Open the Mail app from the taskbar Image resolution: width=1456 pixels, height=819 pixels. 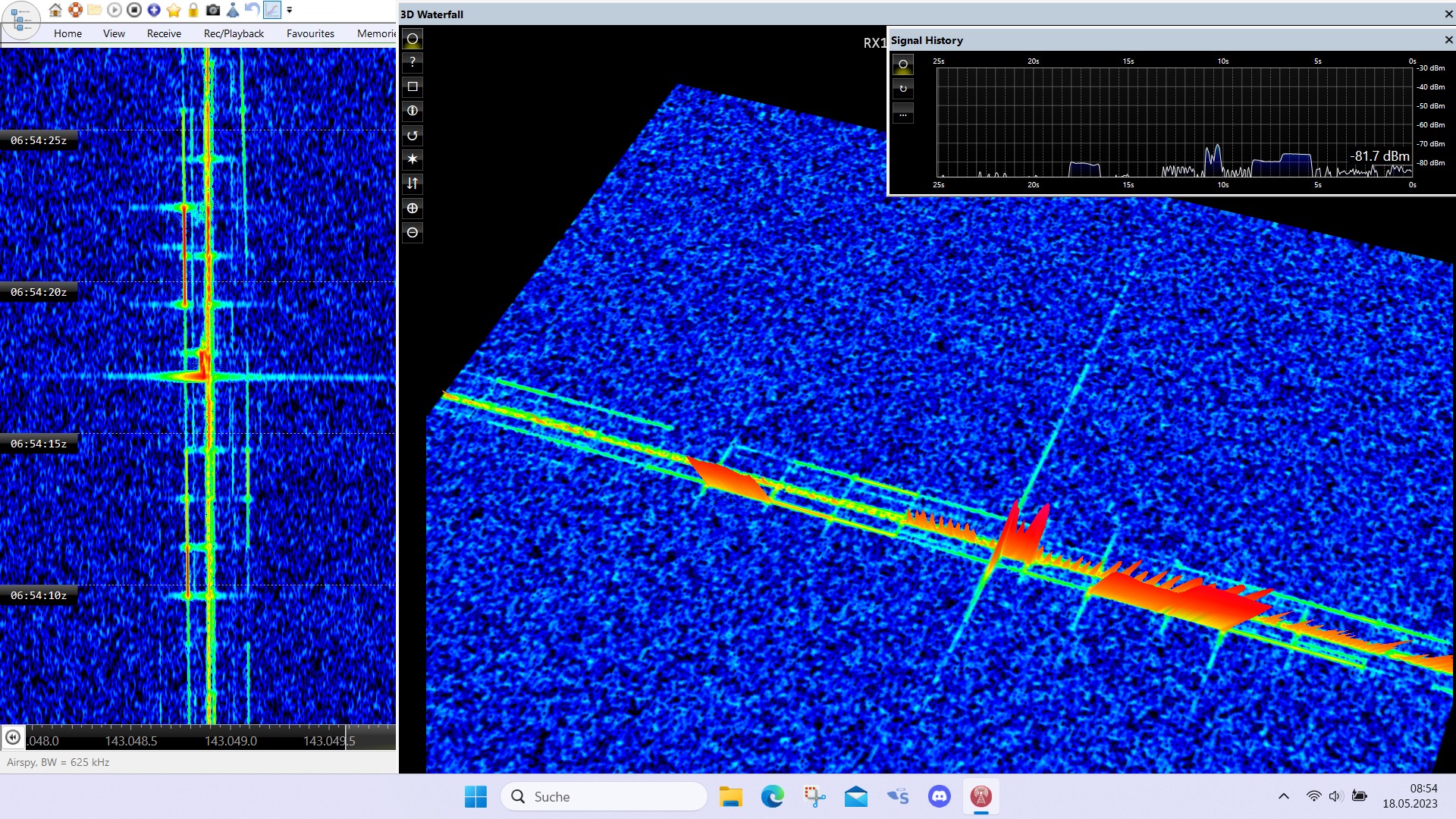856,796
